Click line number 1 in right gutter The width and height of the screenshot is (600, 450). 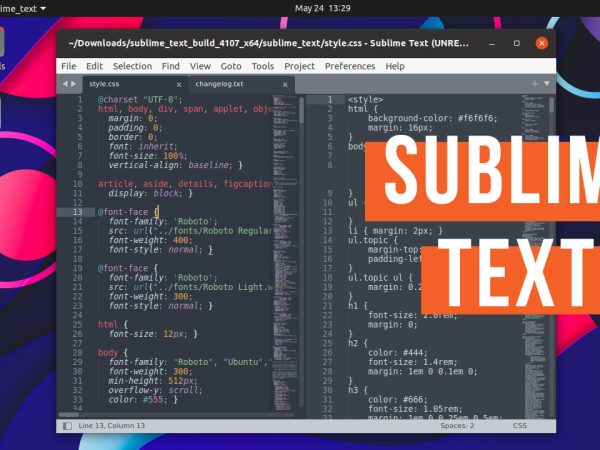tap(329, 99)
